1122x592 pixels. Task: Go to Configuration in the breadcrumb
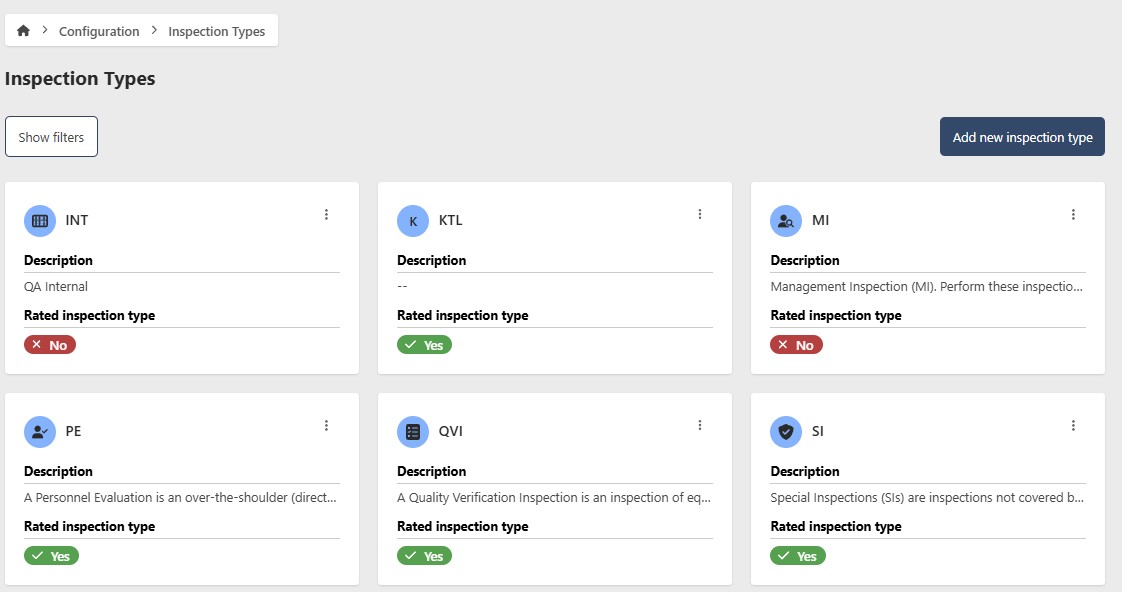tap(99, 31)
